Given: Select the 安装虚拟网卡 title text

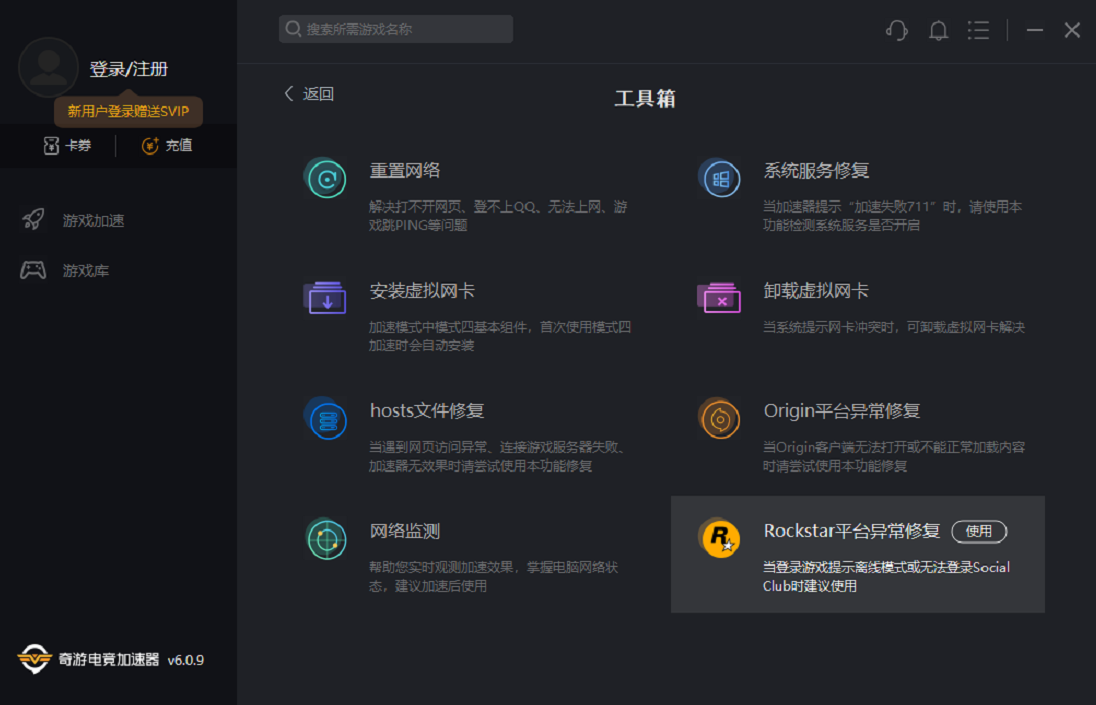Looking at the screenshot, I should [422, 291].
